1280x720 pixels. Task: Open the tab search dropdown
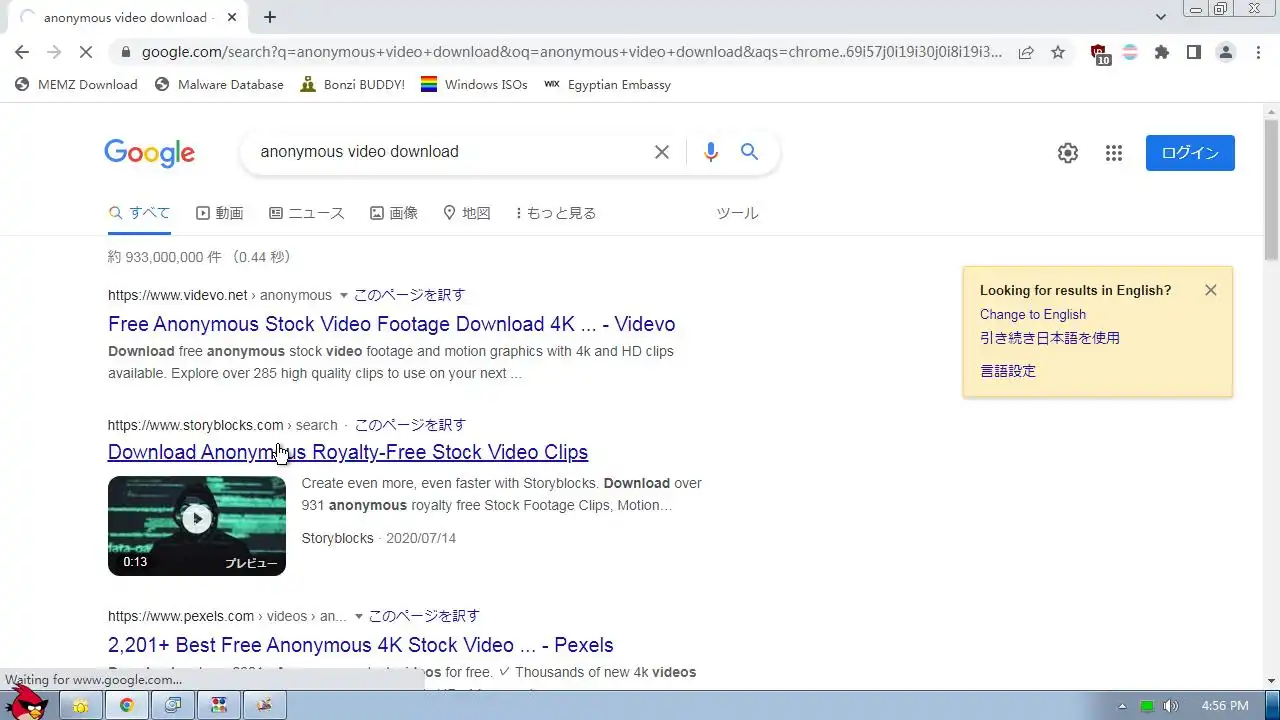(1160, 17)
